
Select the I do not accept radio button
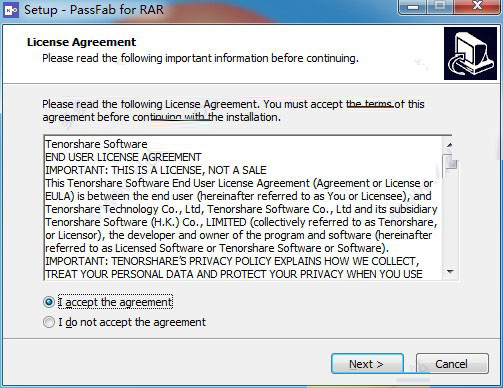[x=49, y=322]
